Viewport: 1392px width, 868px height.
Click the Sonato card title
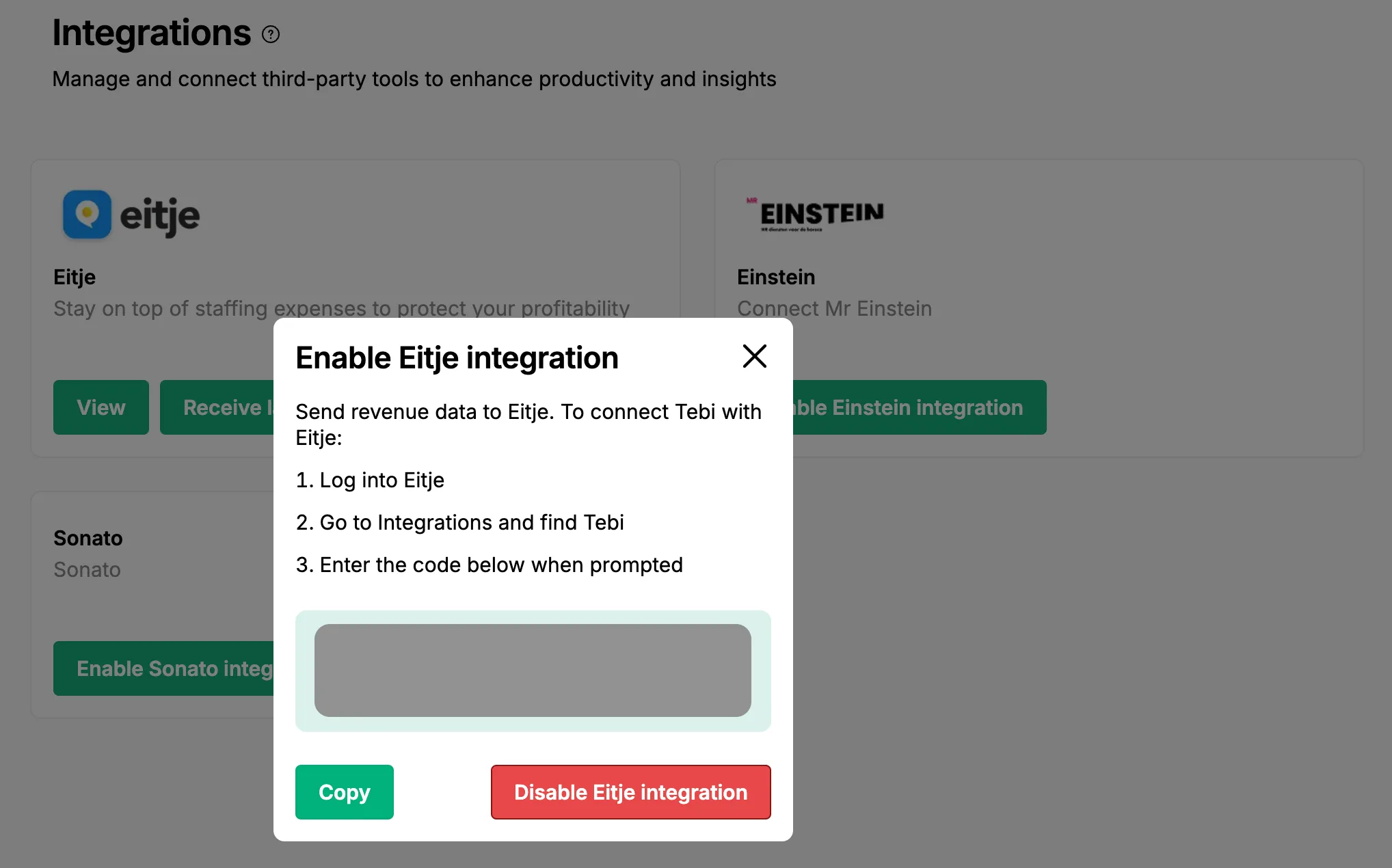(88, 538)
